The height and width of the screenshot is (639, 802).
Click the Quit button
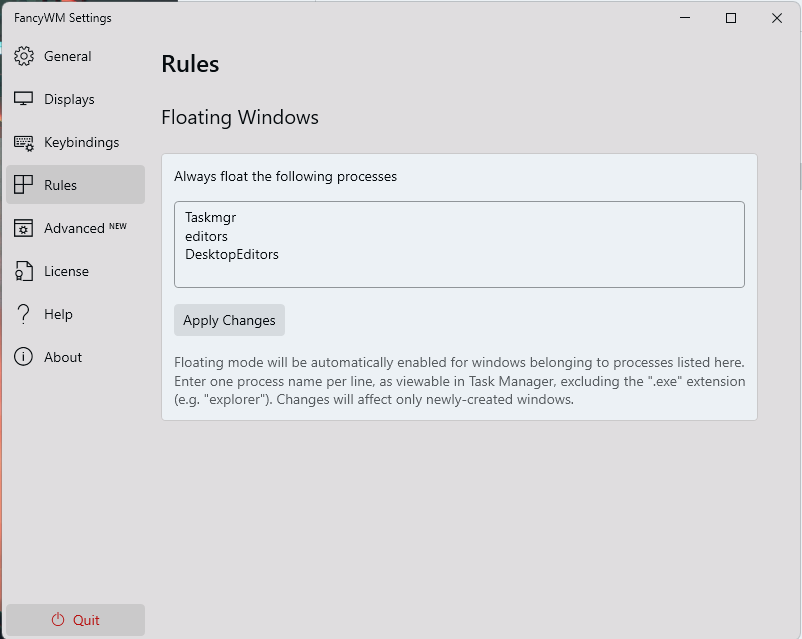(75, 619)
